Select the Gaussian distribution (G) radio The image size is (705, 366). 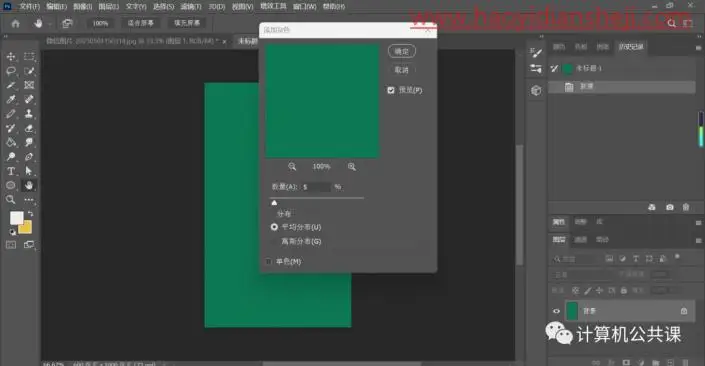(274, 241)
